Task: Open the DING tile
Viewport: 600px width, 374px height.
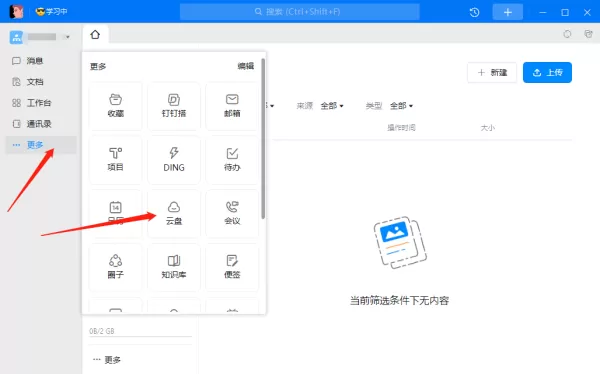Action: tap(174, 160)
